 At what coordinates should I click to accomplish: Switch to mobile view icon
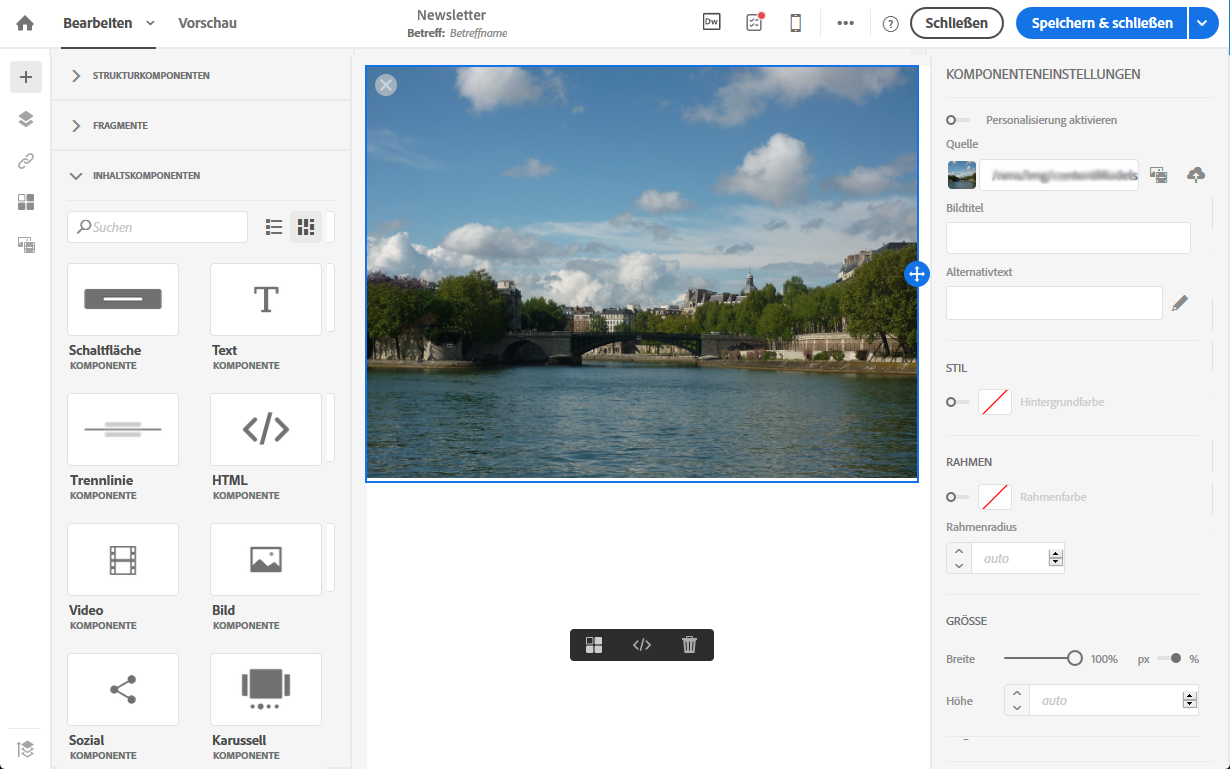click(796, 22)
